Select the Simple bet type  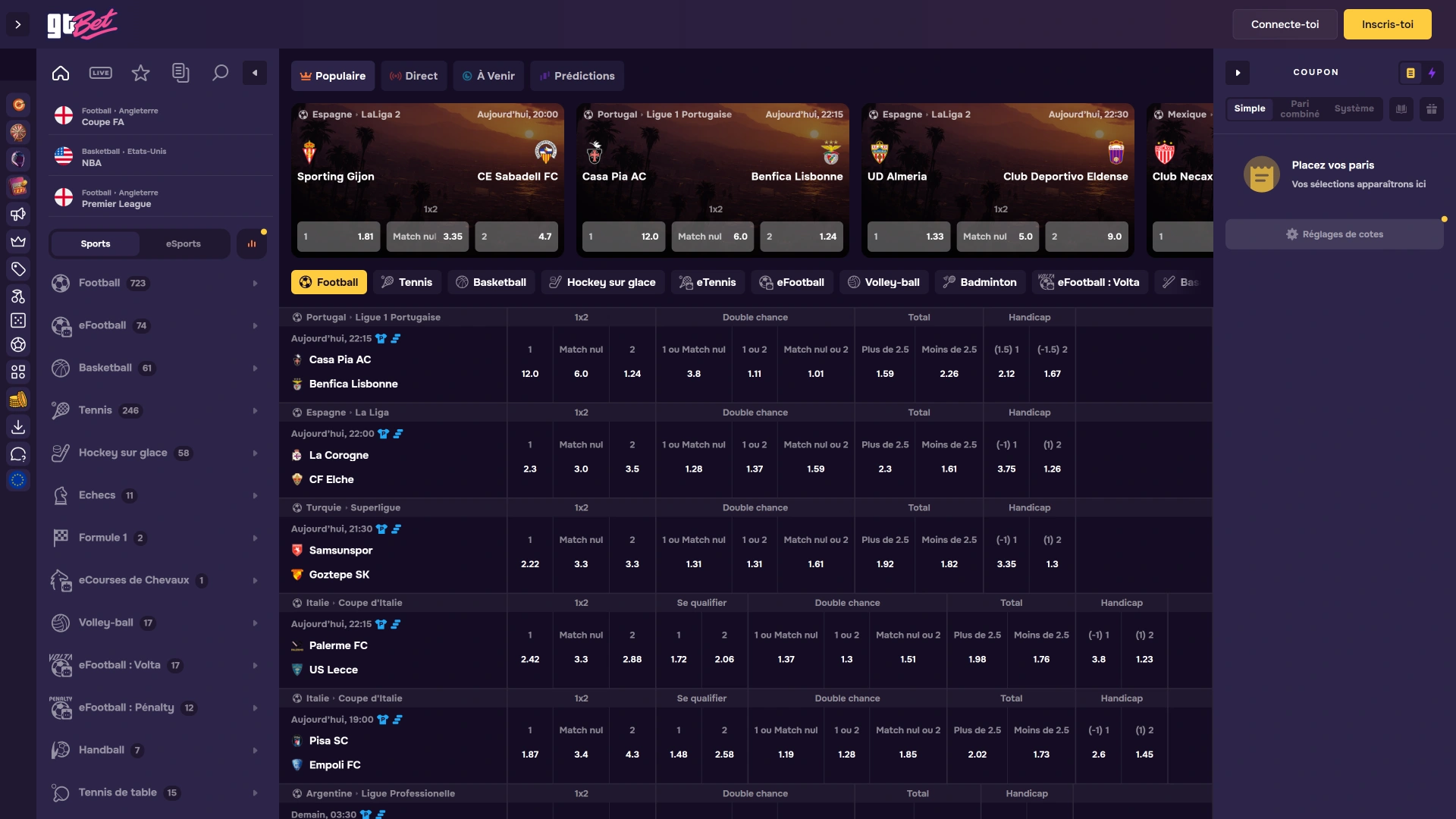tap(1250, 108)
